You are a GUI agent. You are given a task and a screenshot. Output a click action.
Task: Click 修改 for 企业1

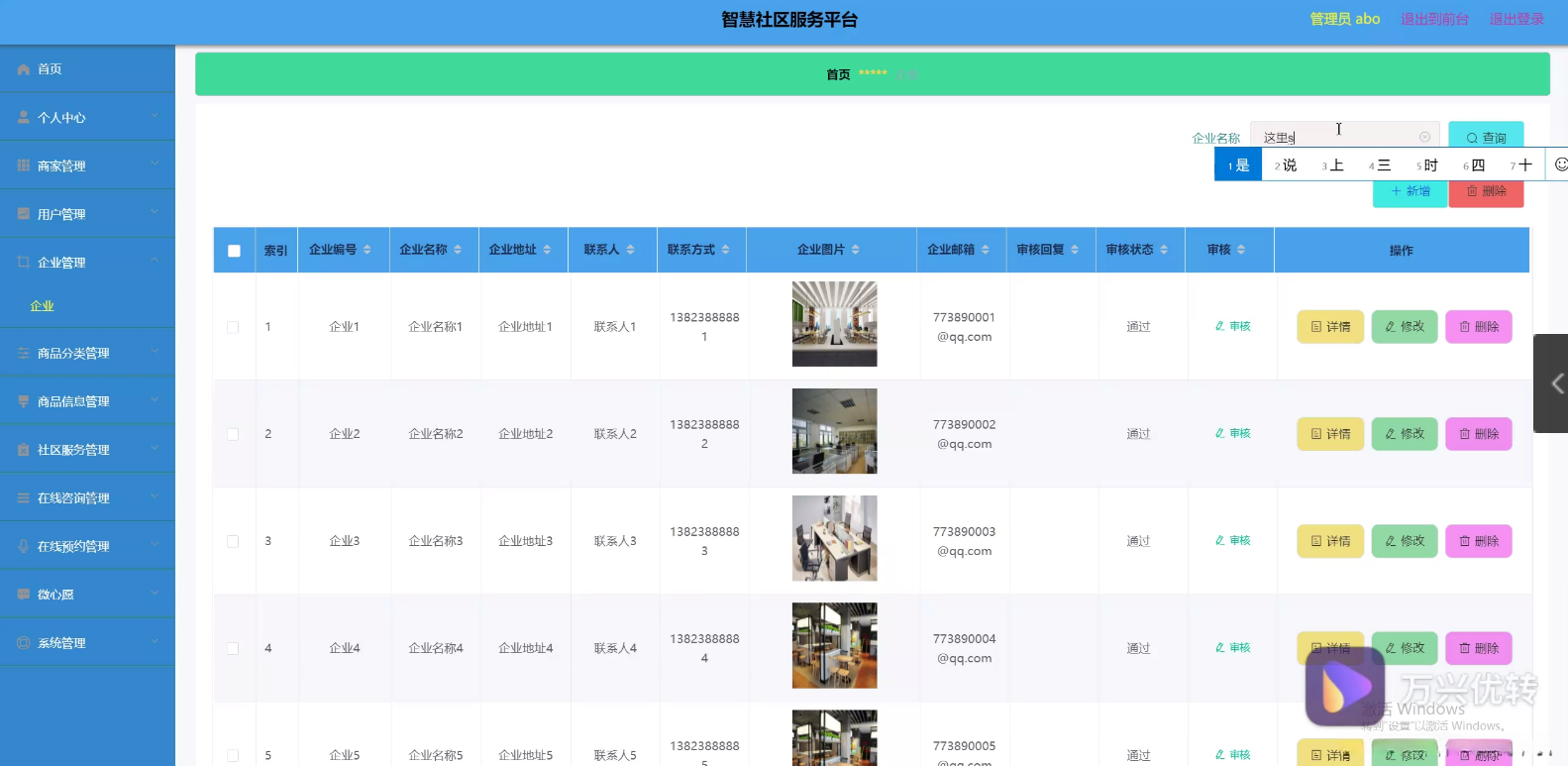point(1405,327)
